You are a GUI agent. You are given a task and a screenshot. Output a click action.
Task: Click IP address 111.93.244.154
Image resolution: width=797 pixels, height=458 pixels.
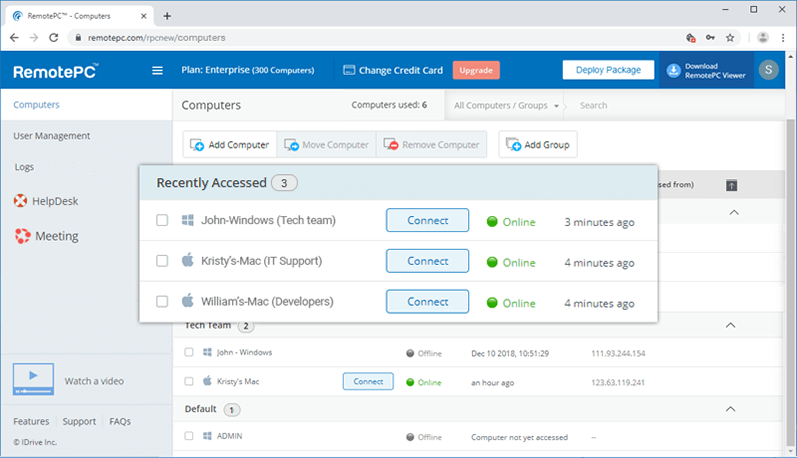point(618,353)
